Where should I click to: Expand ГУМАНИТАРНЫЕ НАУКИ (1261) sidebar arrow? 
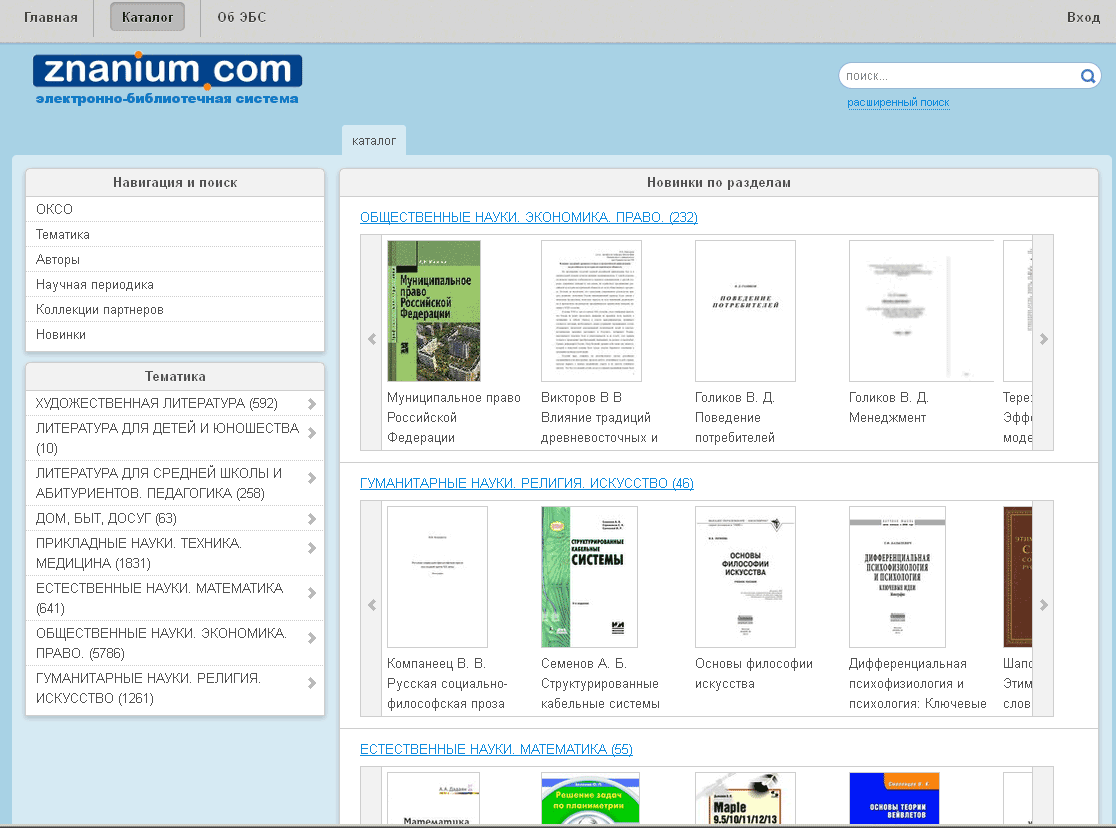(312, 683)
